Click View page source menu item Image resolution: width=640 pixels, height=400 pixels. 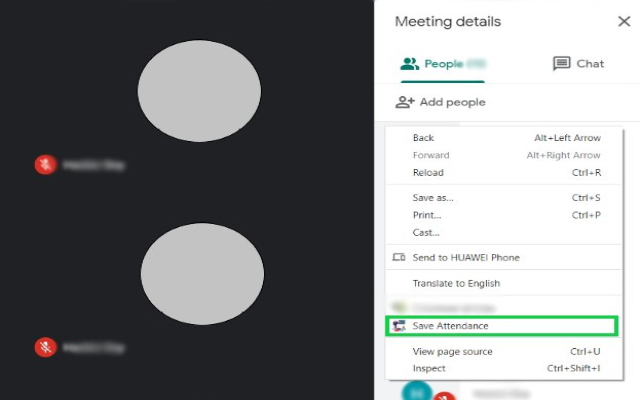pos(452,351)
